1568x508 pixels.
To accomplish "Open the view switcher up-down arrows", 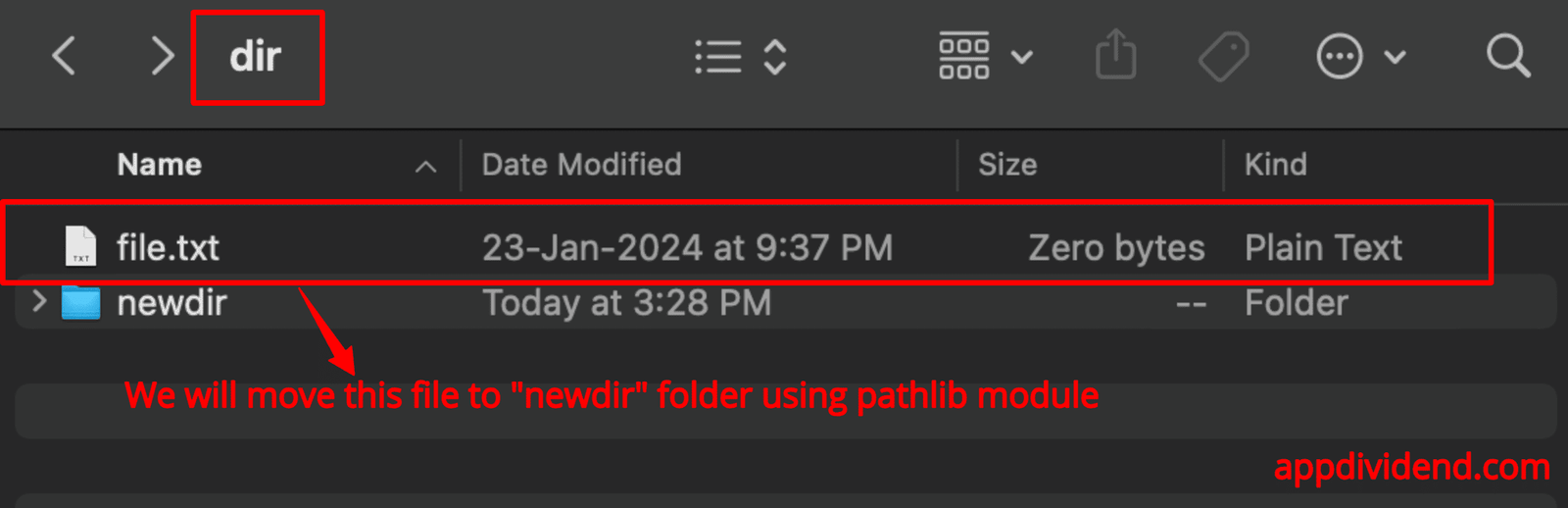I will tap(775, 57).
